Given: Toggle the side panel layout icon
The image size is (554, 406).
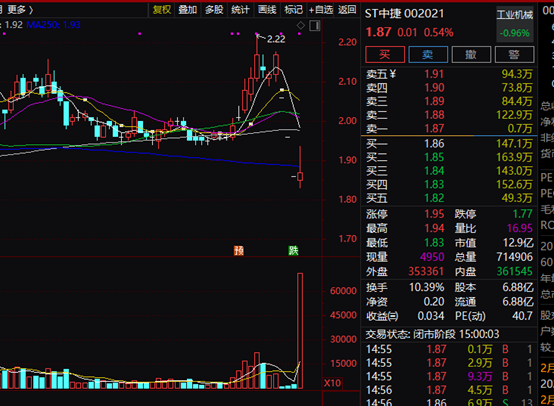Looking at the screenshot, I should tap(314, 25).
